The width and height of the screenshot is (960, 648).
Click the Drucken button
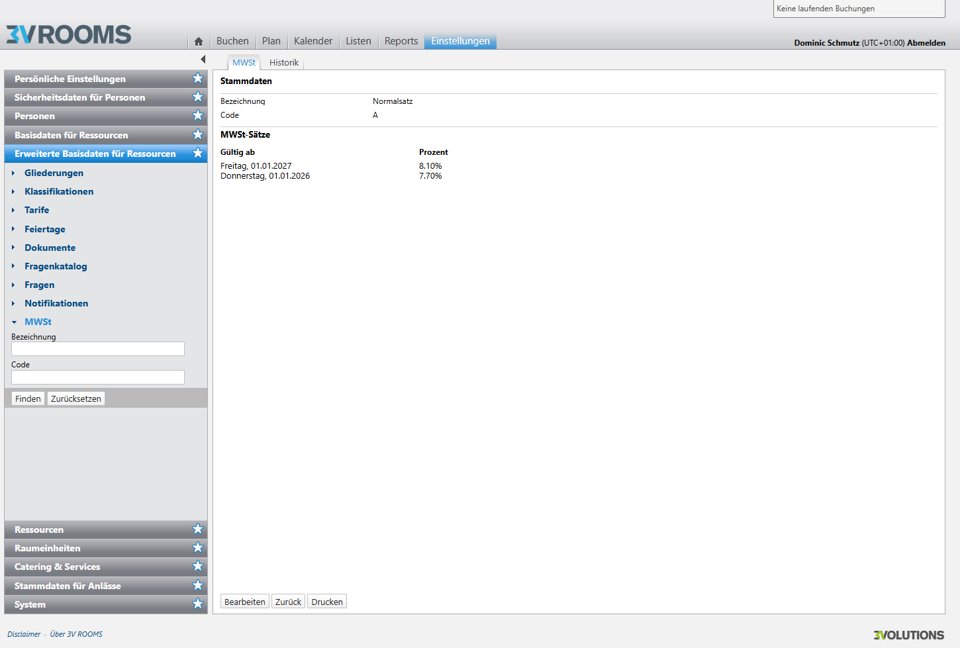point(327,602)
